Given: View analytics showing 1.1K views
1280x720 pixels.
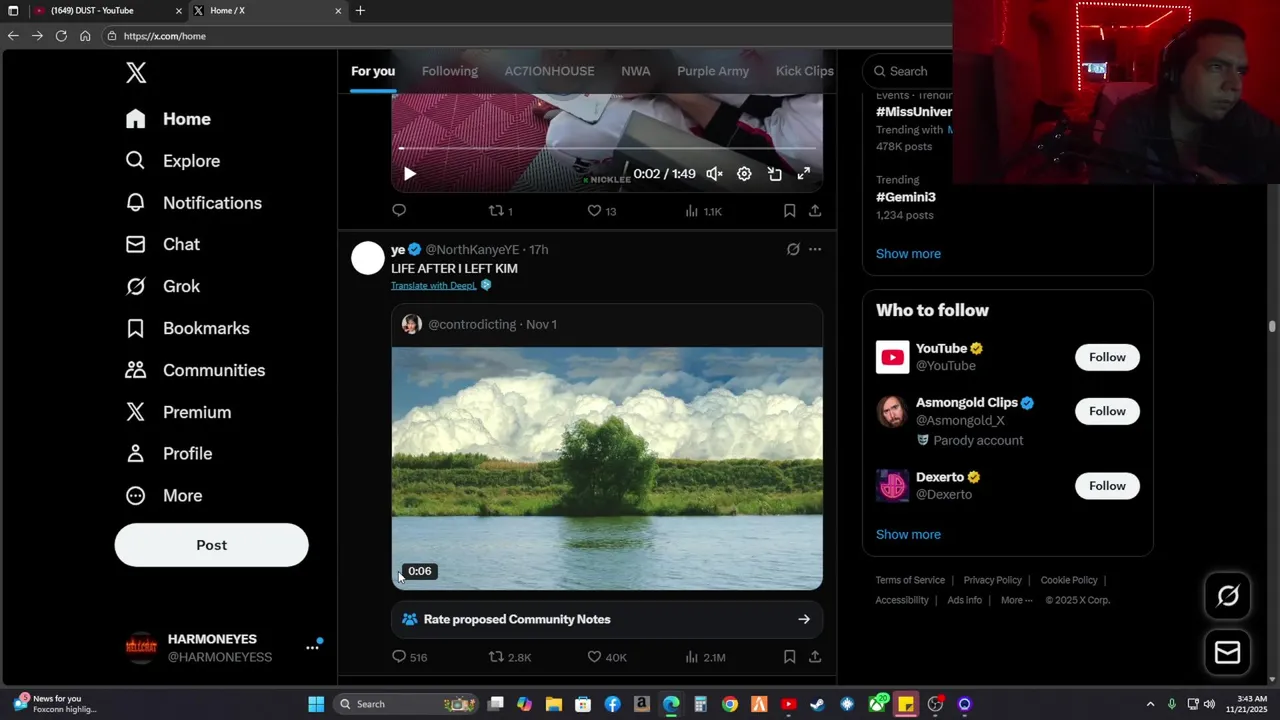Looking at the screenshot, I should (703, 211).
